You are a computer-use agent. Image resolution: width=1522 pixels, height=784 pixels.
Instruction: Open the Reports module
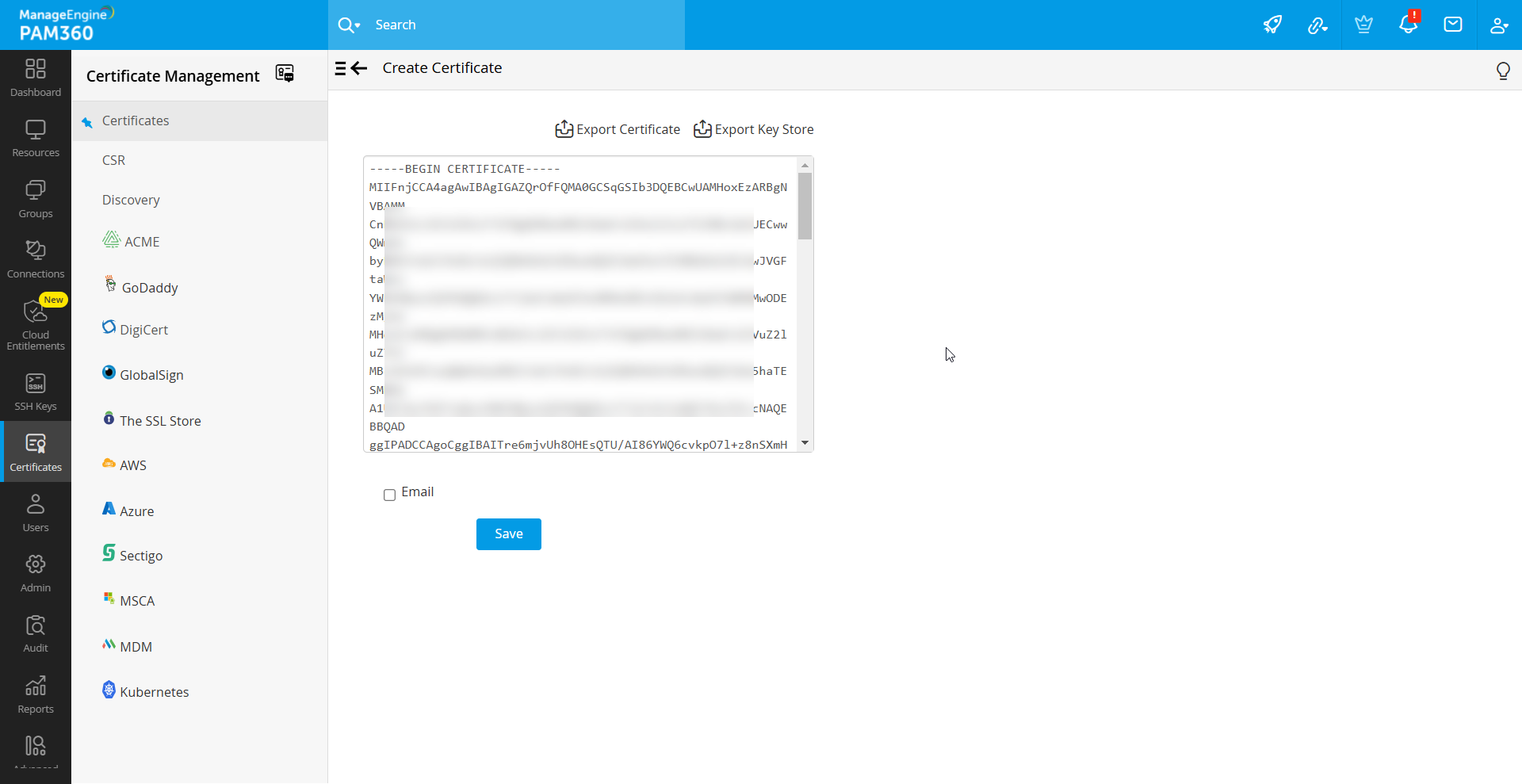pyautogui.click(x=36, y=694)
